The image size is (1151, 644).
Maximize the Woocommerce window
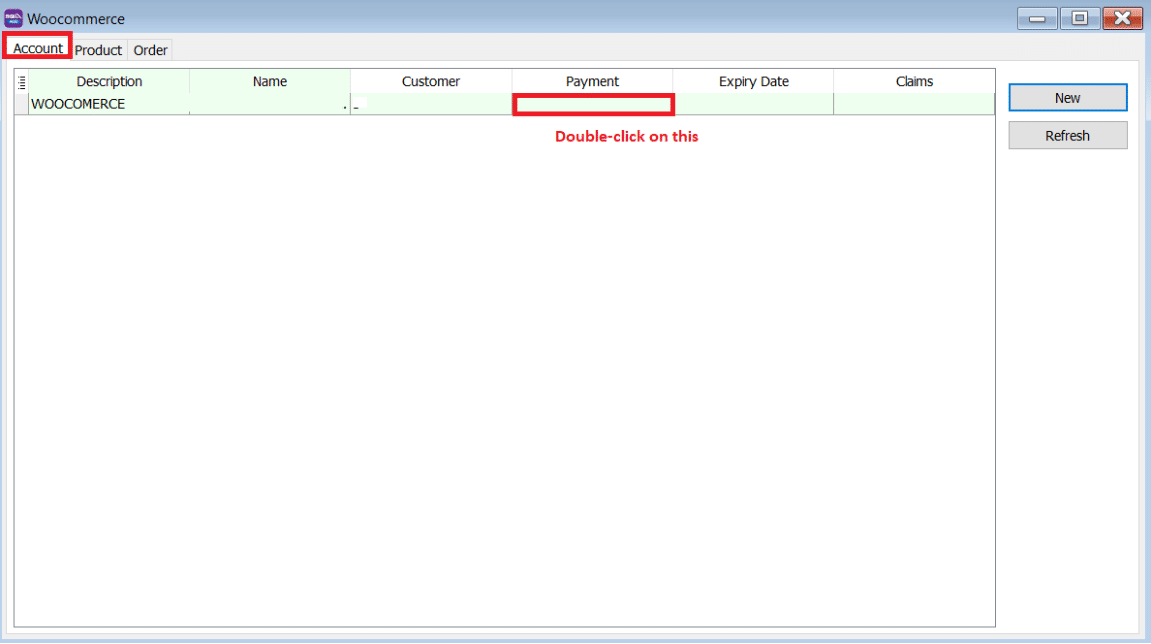pyautogui.click(x=1079, y=18)
